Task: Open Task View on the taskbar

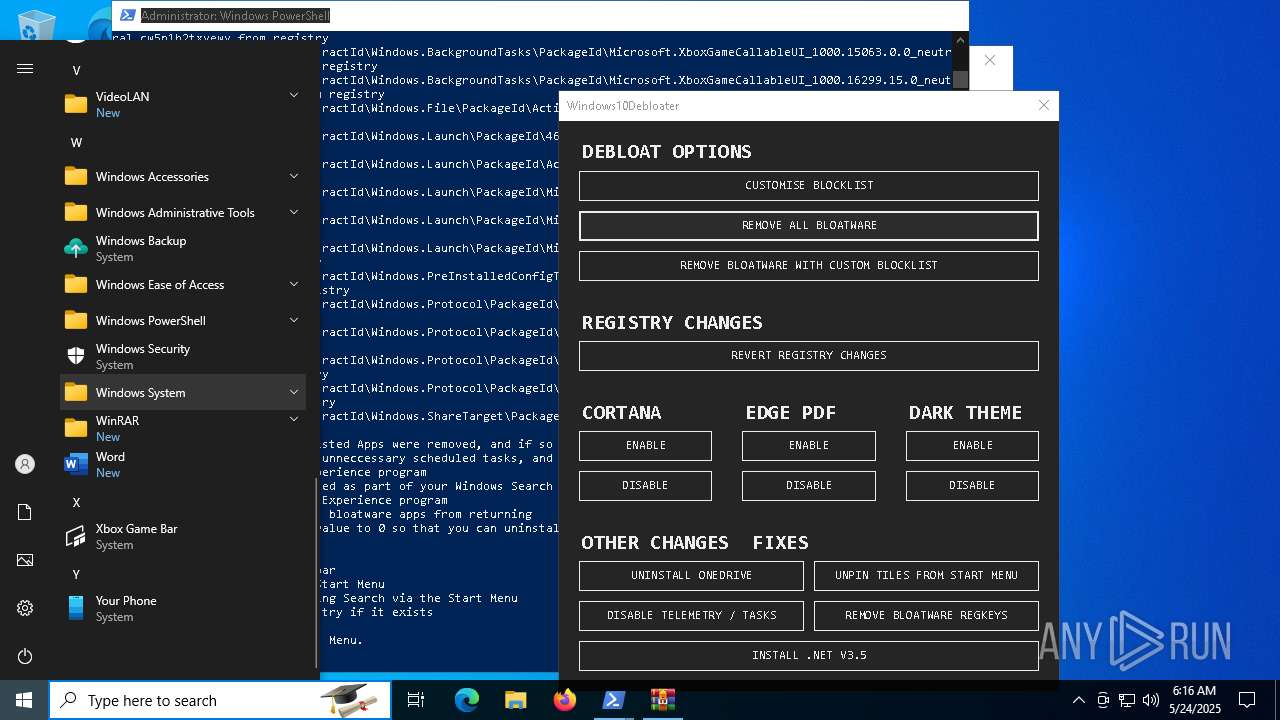Action: point(416,700)
